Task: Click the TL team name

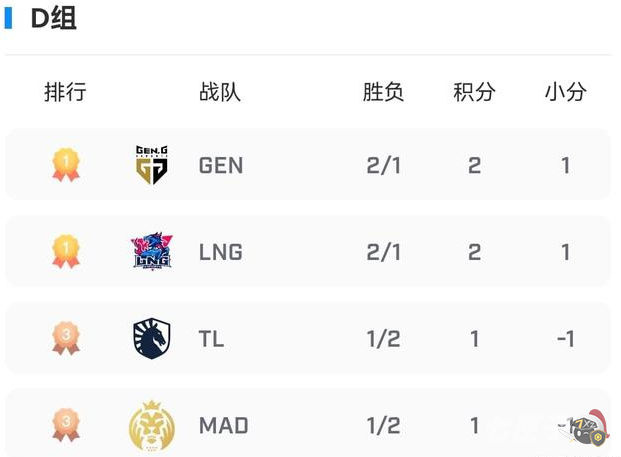Action: tap(211, 339)
